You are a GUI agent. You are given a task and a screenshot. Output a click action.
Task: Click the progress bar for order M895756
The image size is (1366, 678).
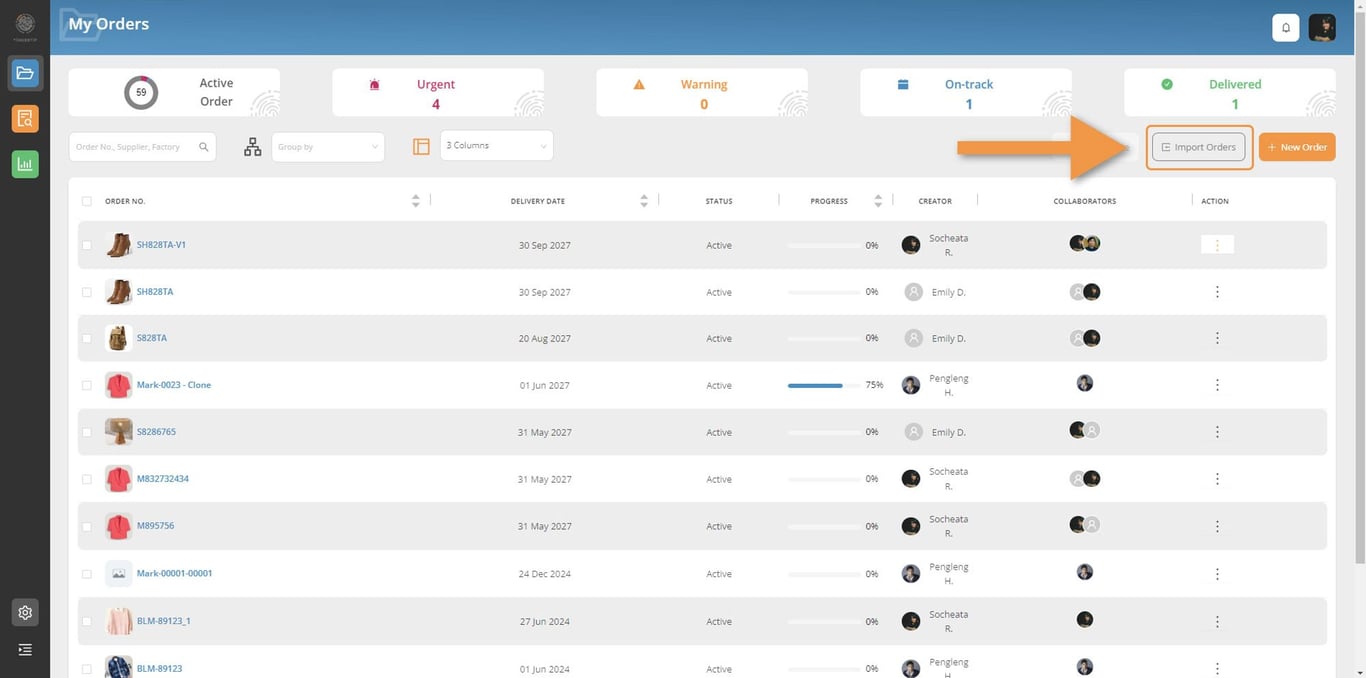click(x=824, y=526)
